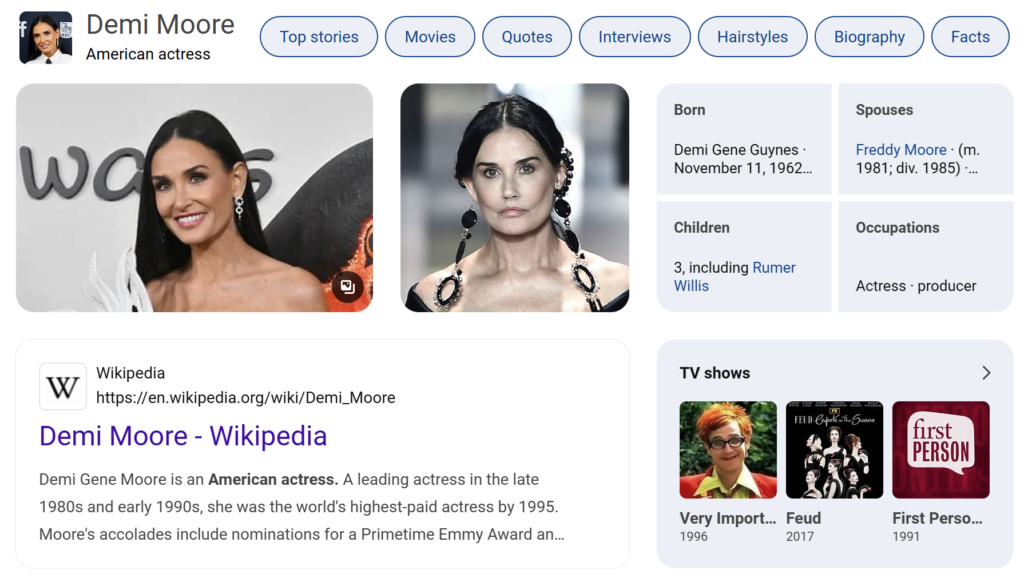This screenshot has height=582, width=1024.
Task: Select the Biography chip
Action: (x=868, y=37)
